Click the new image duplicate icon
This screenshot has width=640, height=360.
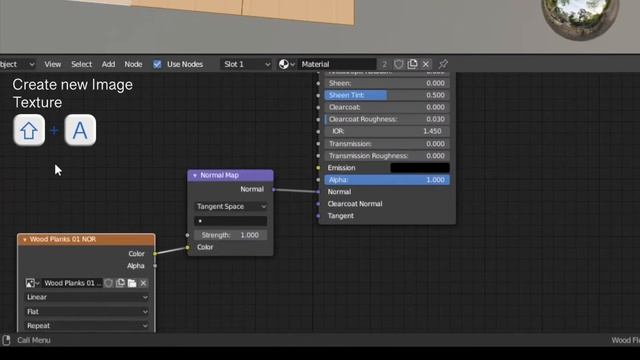click(120, 283)
